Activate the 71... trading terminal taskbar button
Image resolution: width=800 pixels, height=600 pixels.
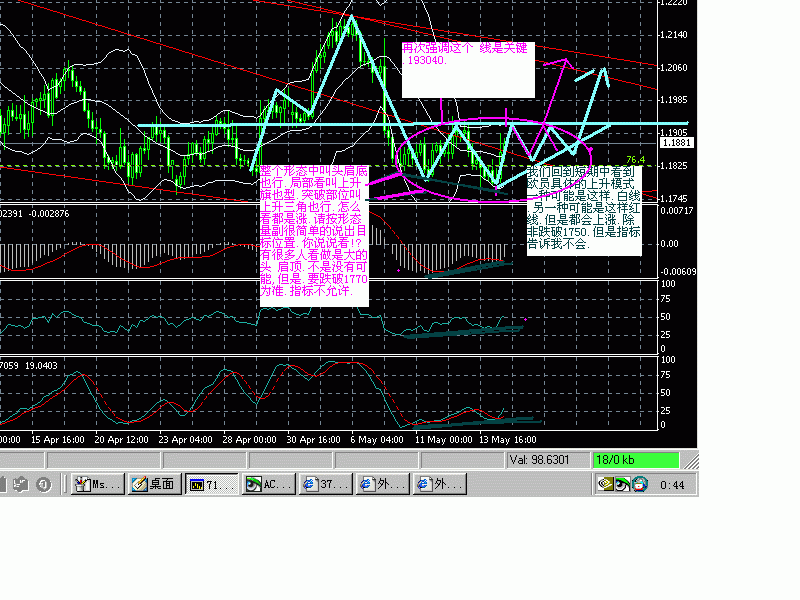click(x=211, y=484)
